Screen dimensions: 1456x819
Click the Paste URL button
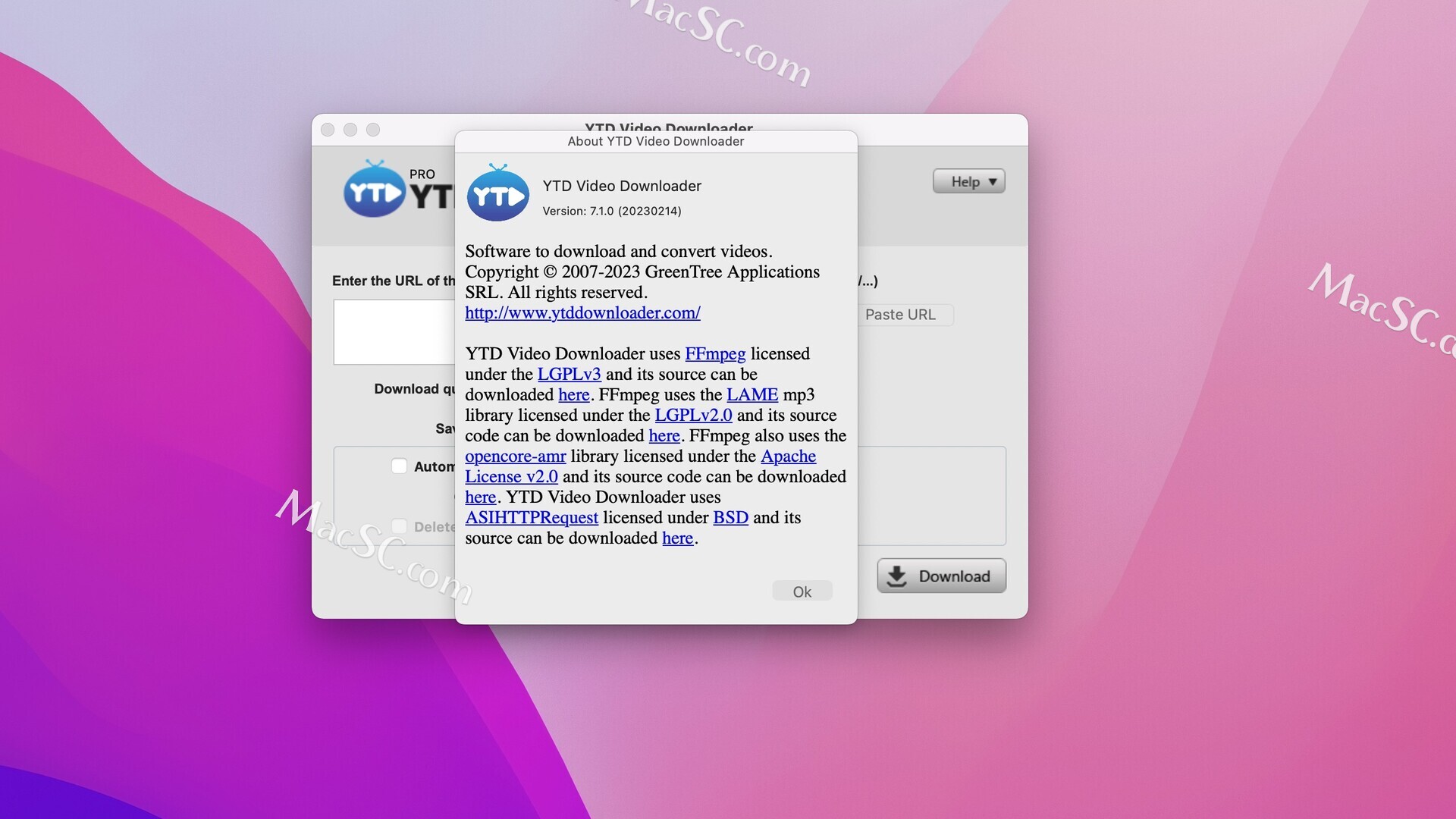pos(898,314)
